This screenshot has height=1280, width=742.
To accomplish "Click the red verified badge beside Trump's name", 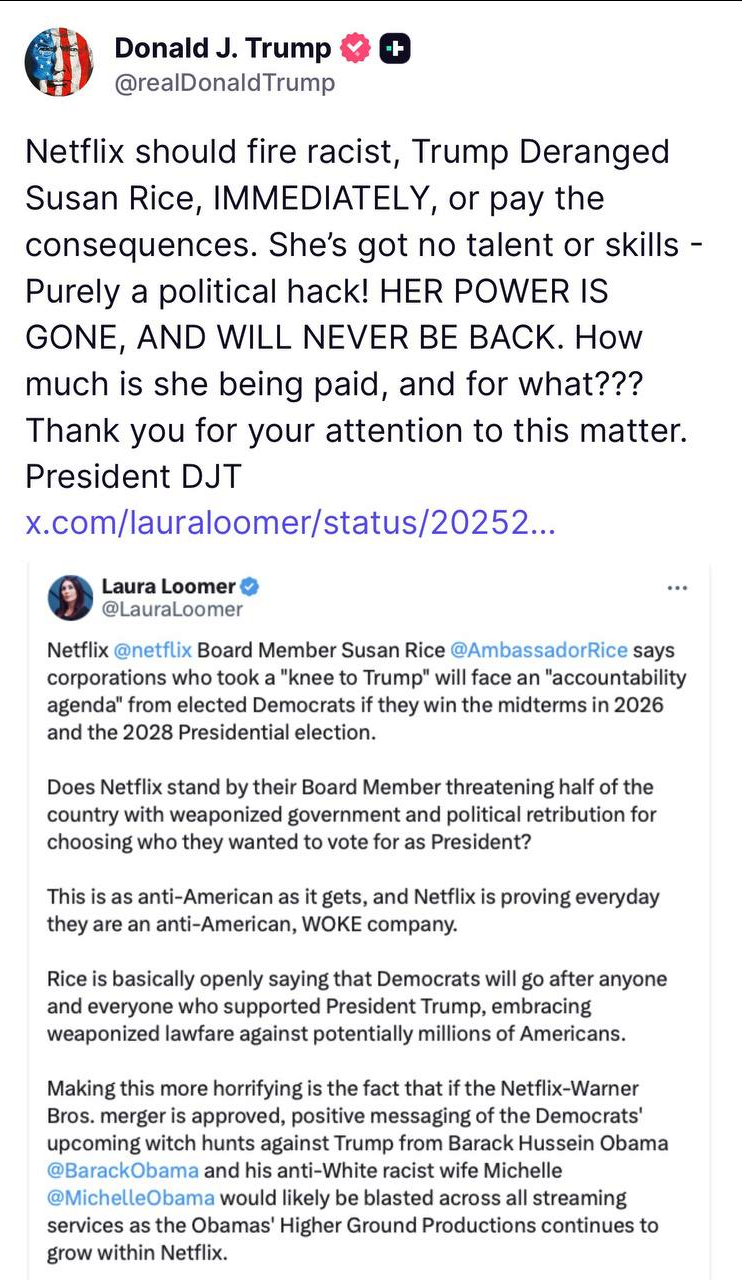I will click(x=355, y=48).
